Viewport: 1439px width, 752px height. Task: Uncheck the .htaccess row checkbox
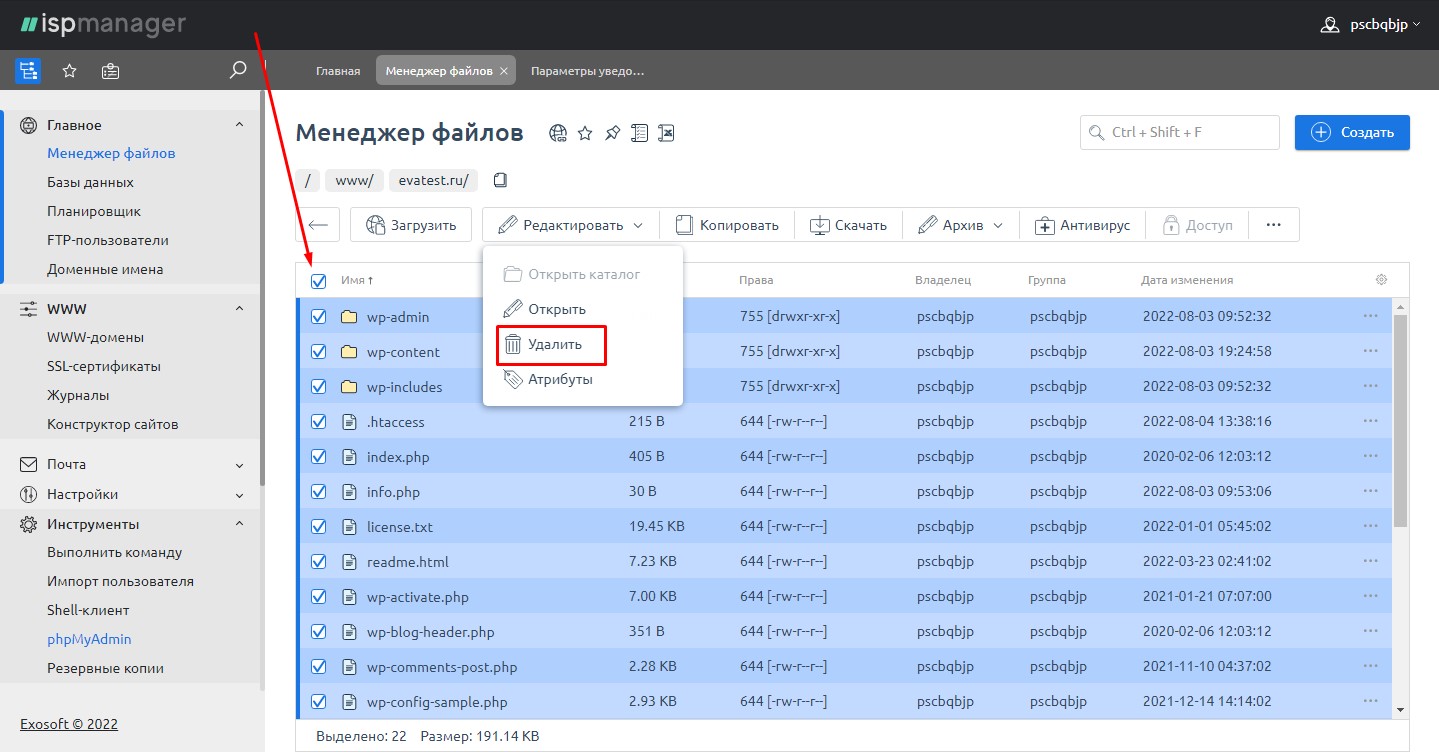[x=318, y=422]
